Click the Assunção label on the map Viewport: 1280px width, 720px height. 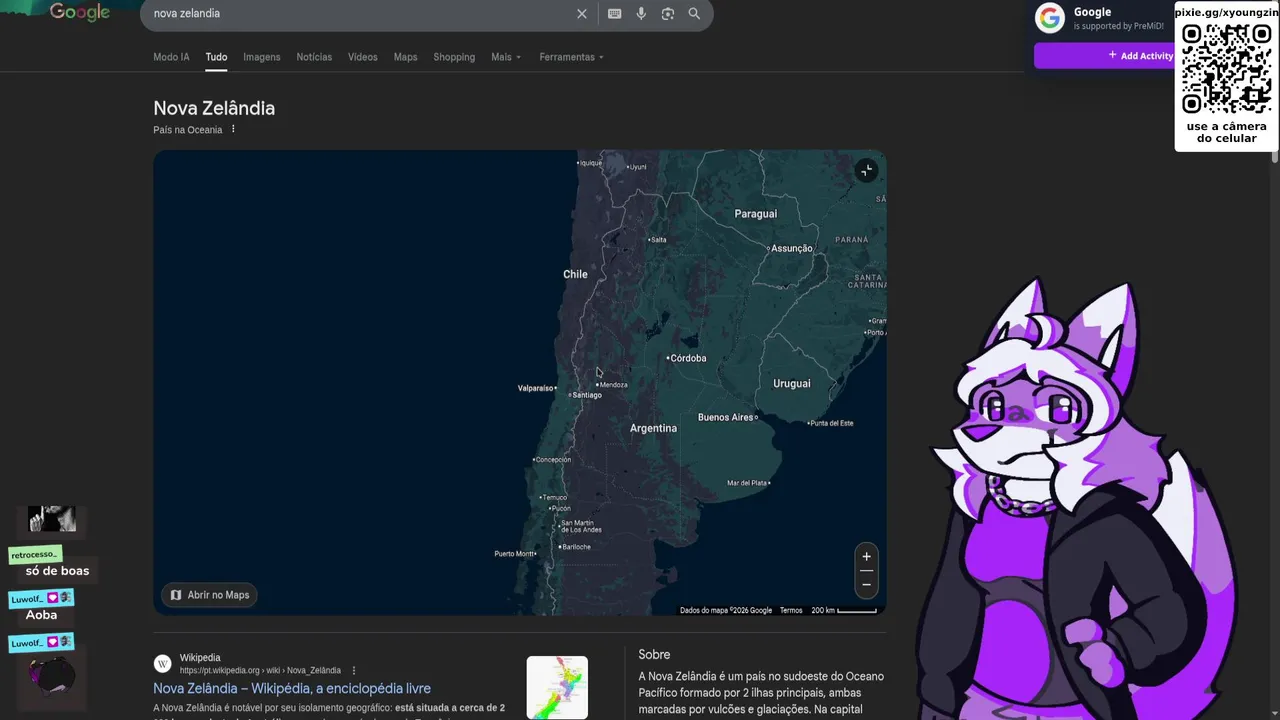point(792,248)
